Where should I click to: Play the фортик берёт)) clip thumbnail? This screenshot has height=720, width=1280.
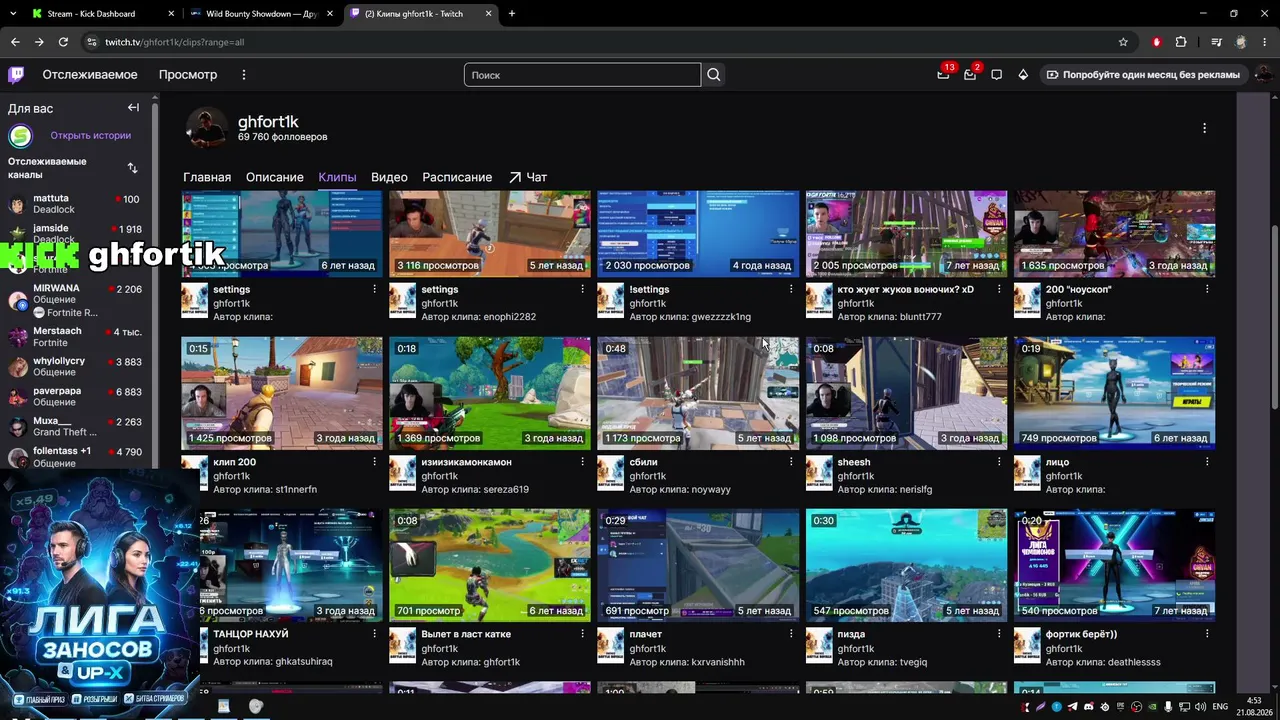[x=1114, y=565]
